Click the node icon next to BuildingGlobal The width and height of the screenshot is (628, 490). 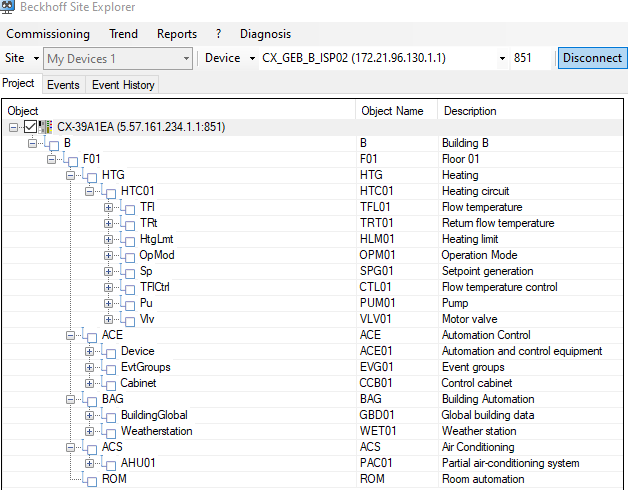pyautogui.click(x=109, y=416)
